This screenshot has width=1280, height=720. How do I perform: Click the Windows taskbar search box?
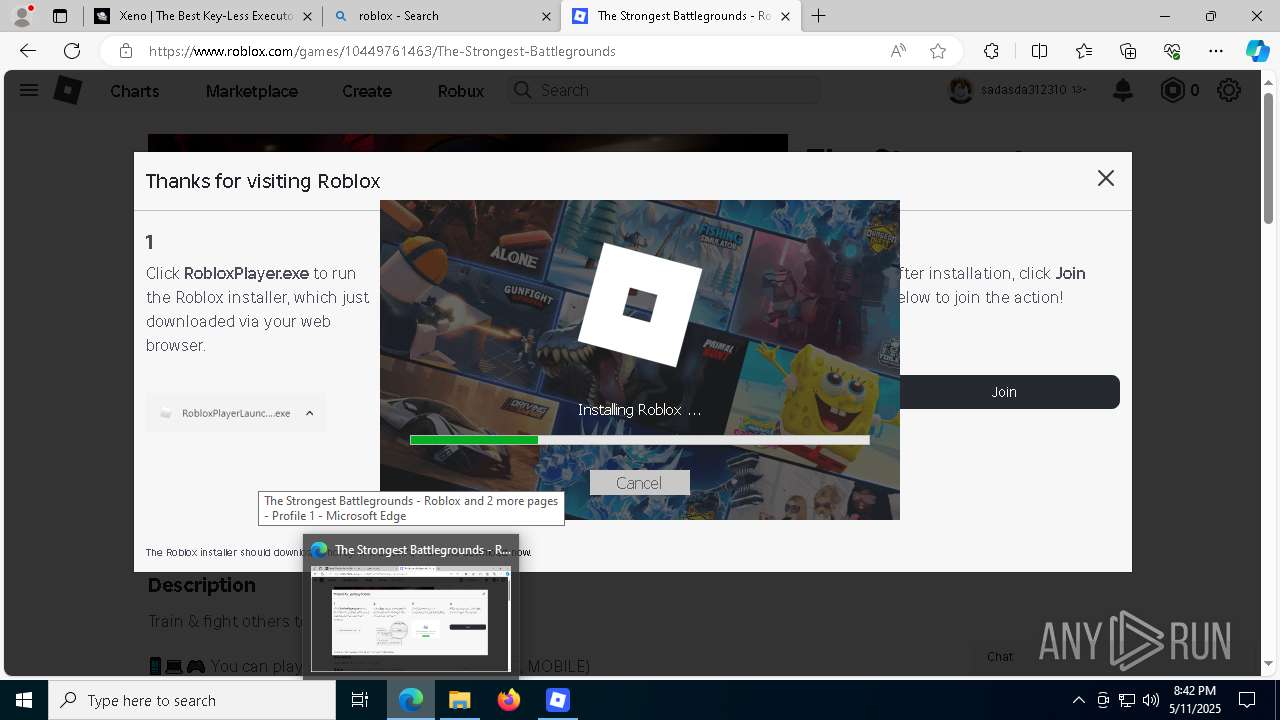click(x=192, y=700)
